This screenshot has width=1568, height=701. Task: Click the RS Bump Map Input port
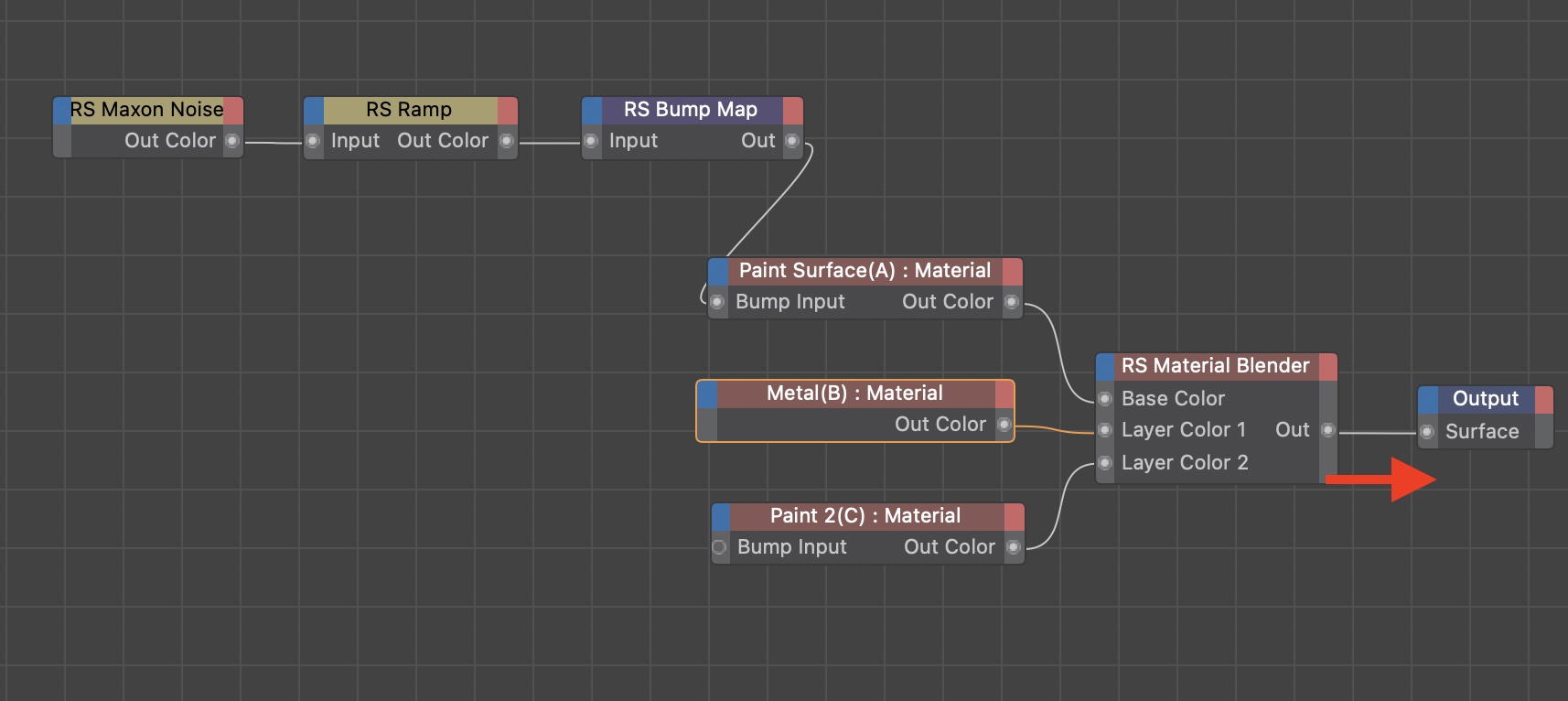[x=591, y=141]
